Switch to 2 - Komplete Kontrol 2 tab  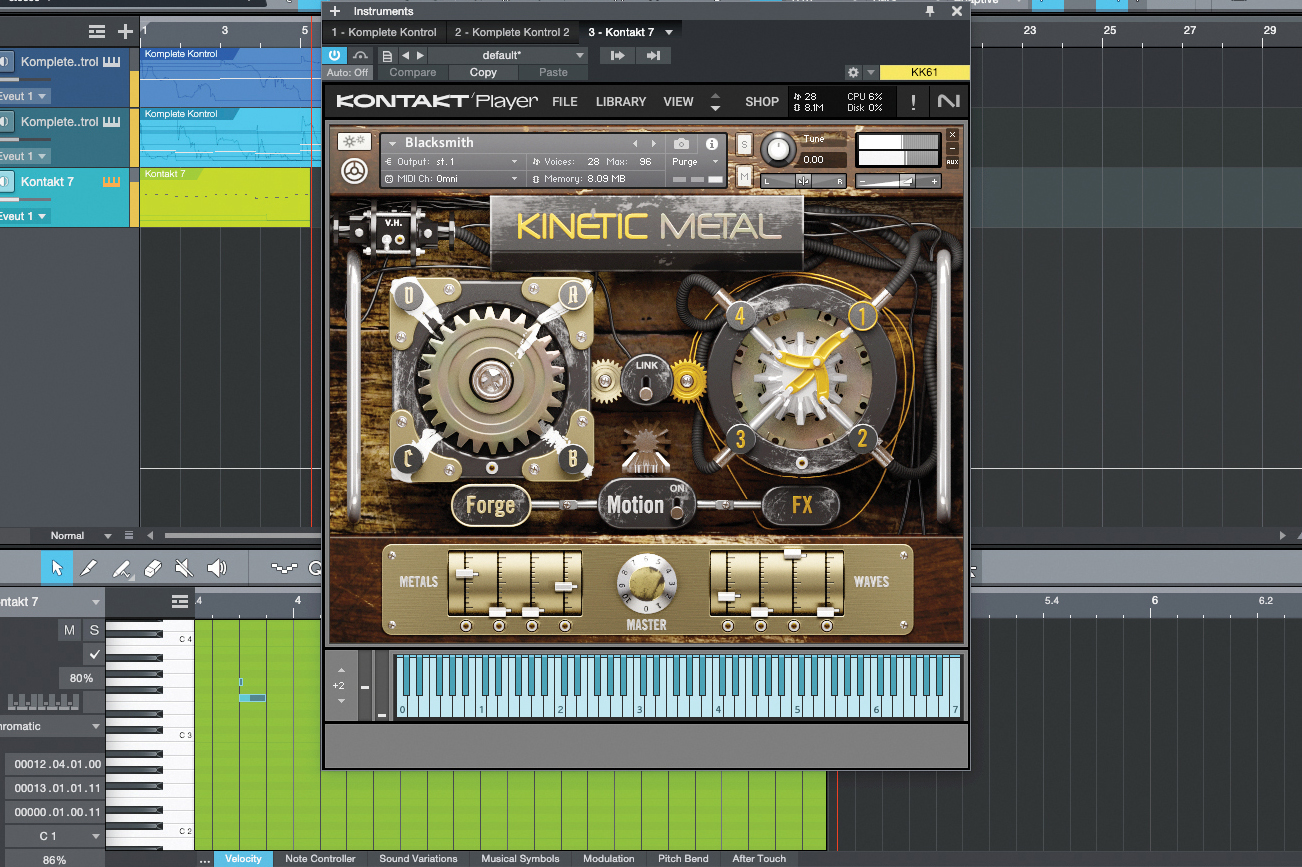[x=512, y=33]
